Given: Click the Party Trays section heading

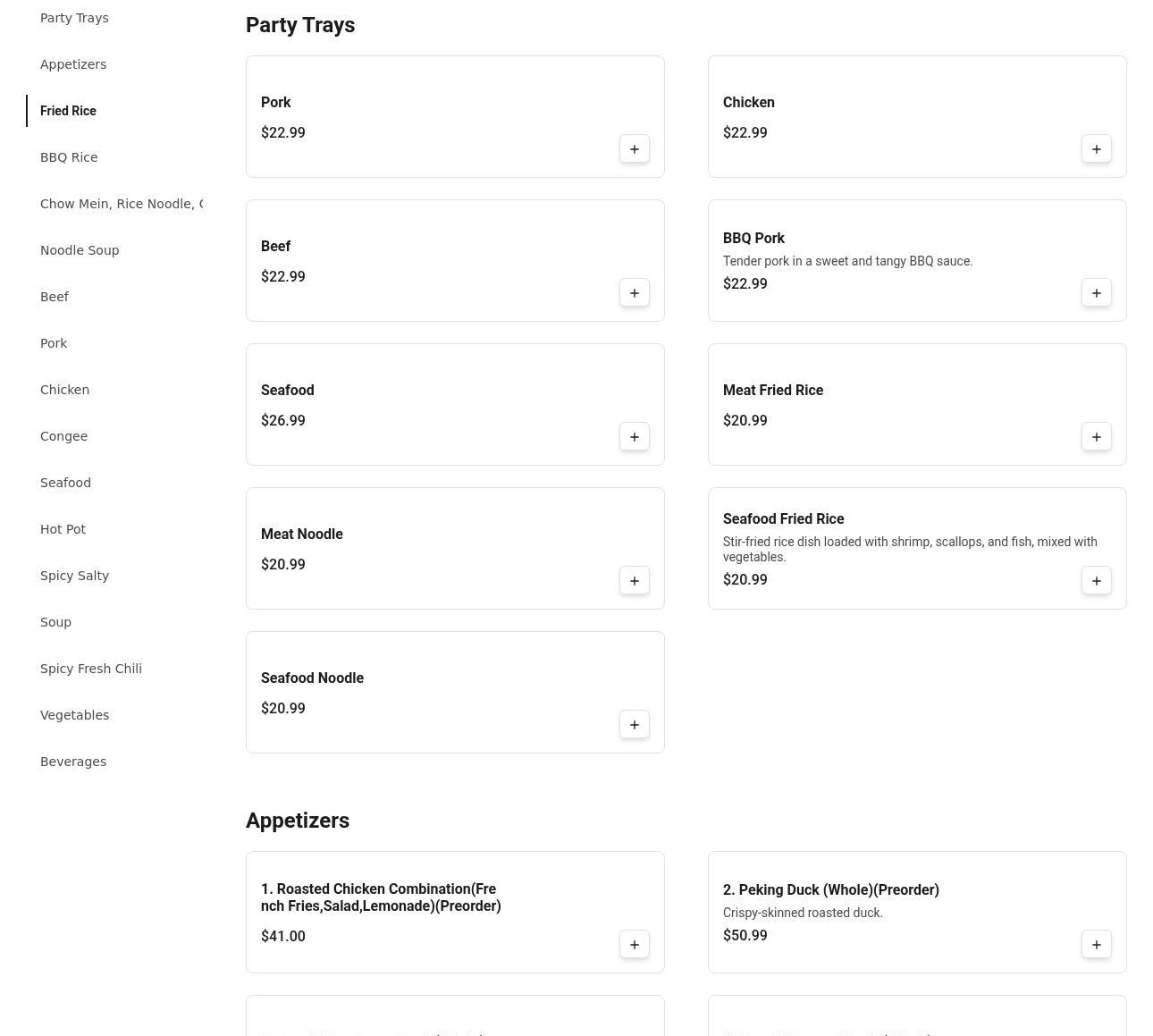Looking at the screenshot, I should point(300,25).
